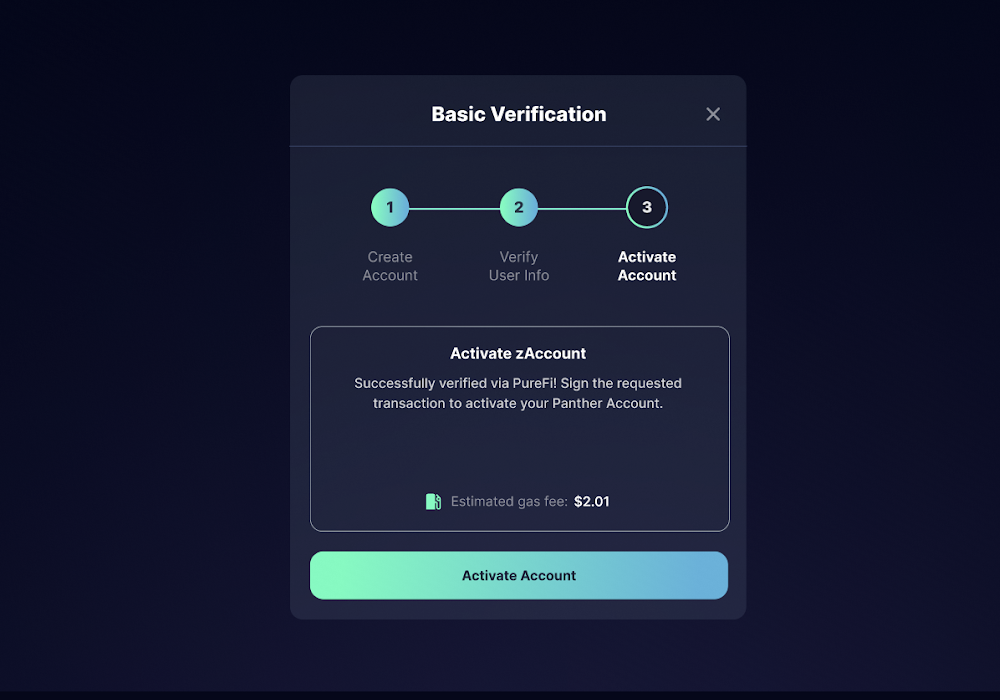Screen dimensions: 1000x700
Task: Click the Activate Account button
Action: point(518,575)
